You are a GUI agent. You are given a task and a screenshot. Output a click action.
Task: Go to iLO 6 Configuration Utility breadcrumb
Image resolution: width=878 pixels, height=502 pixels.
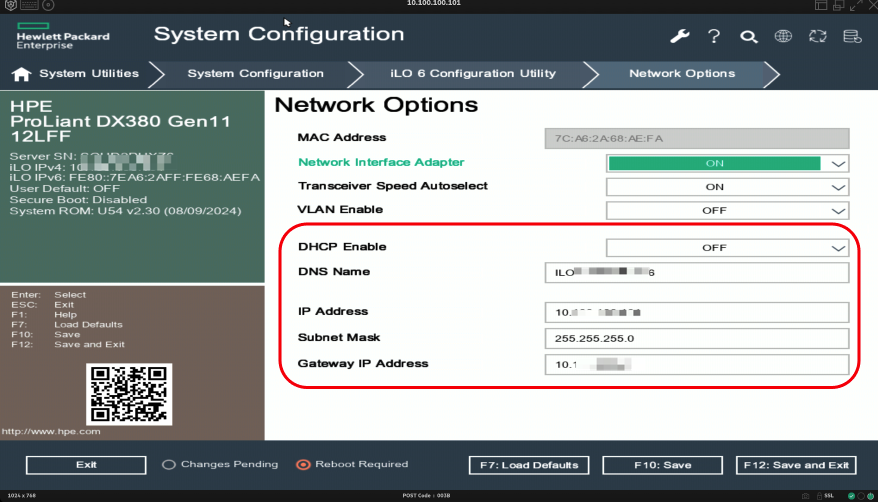473,73
